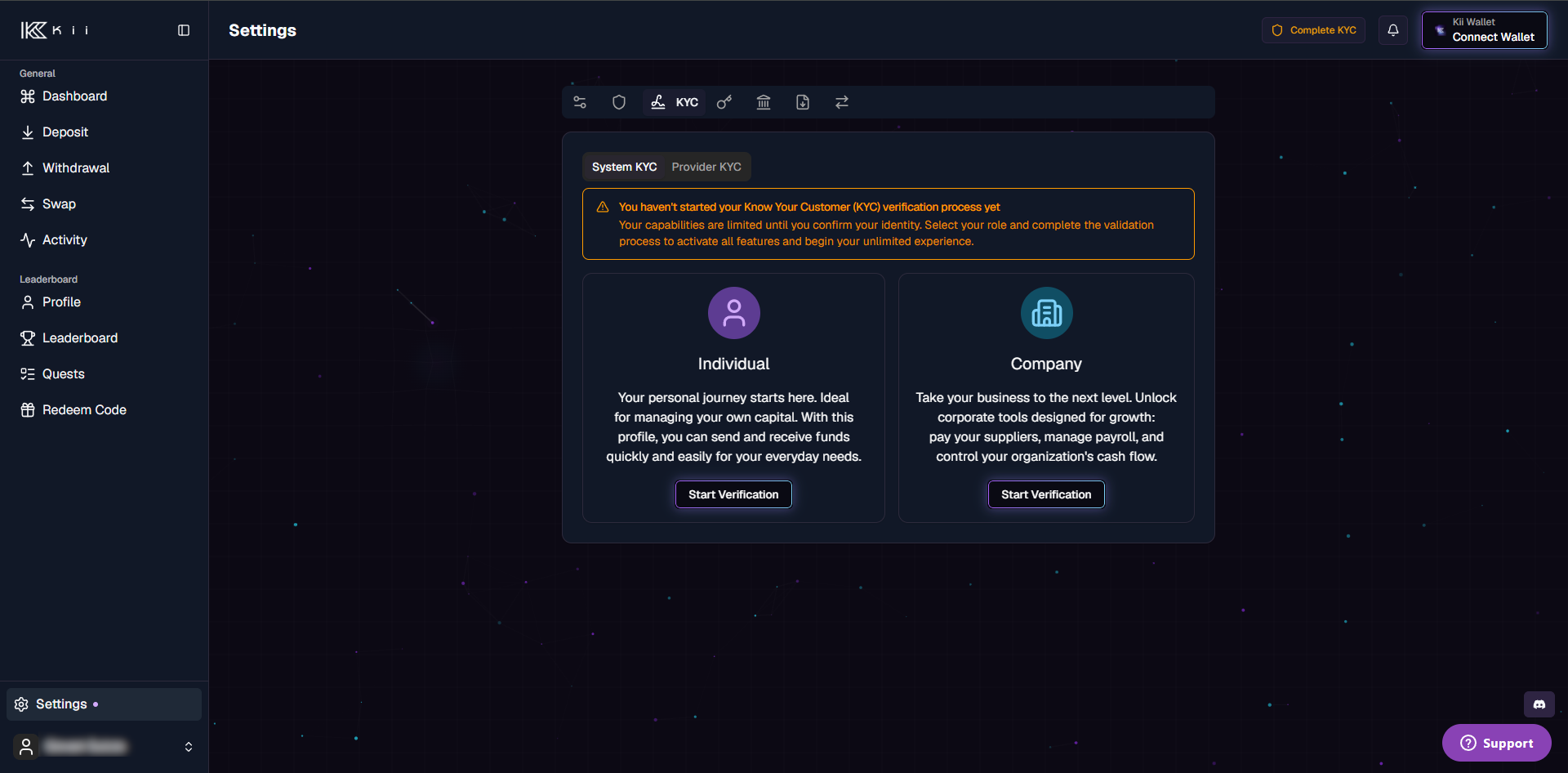Click Connect Wallet button
Viewport: 1568px width, 773px height.
[1485, 30]
